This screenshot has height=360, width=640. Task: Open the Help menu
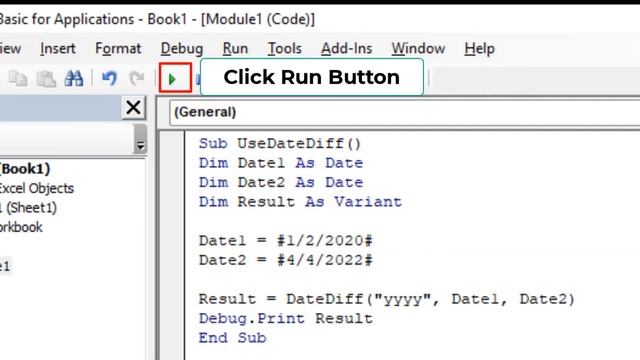[479, 49]
